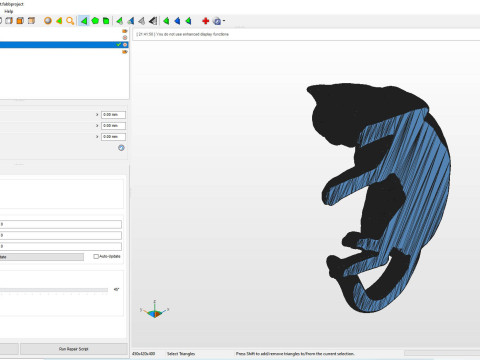Screen dimensions: 480x360
Task: Click the last wide text field above Update
Action: [61, 246]
